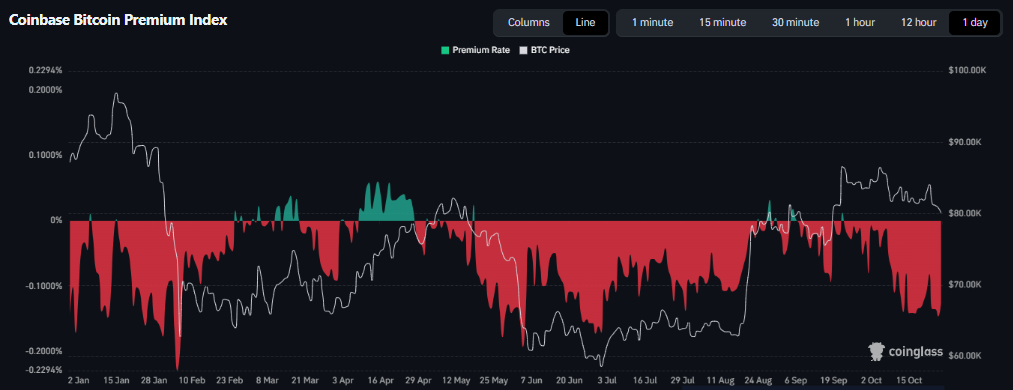This screenshot has width=1013, height=390.
Task: Click the 0.2000% axis label
Action: click(46, 90)
